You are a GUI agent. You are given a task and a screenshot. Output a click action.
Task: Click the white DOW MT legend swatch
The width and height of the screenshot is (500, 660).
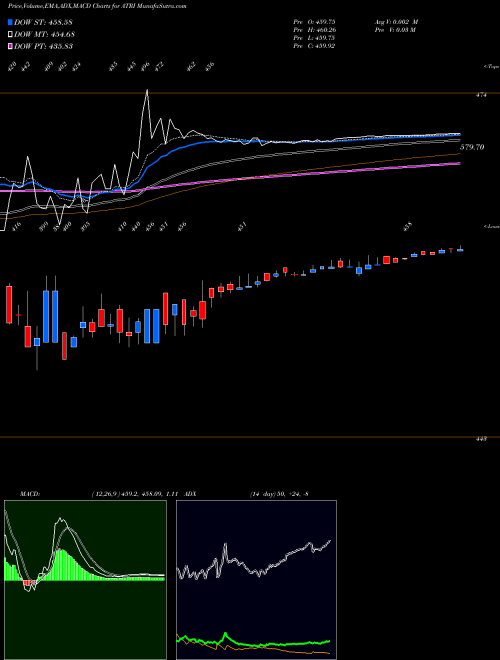pos(11,34)
